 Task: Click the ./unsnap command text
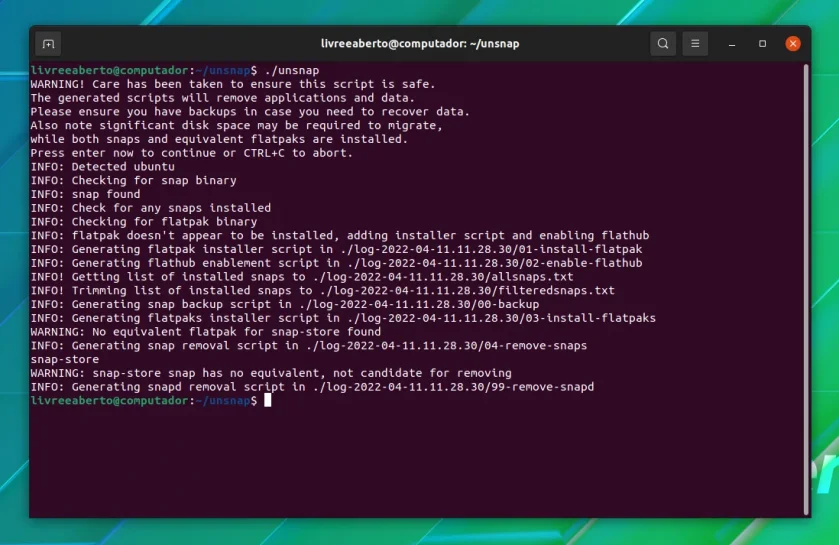pyautogui.click(x=292, y=70)
